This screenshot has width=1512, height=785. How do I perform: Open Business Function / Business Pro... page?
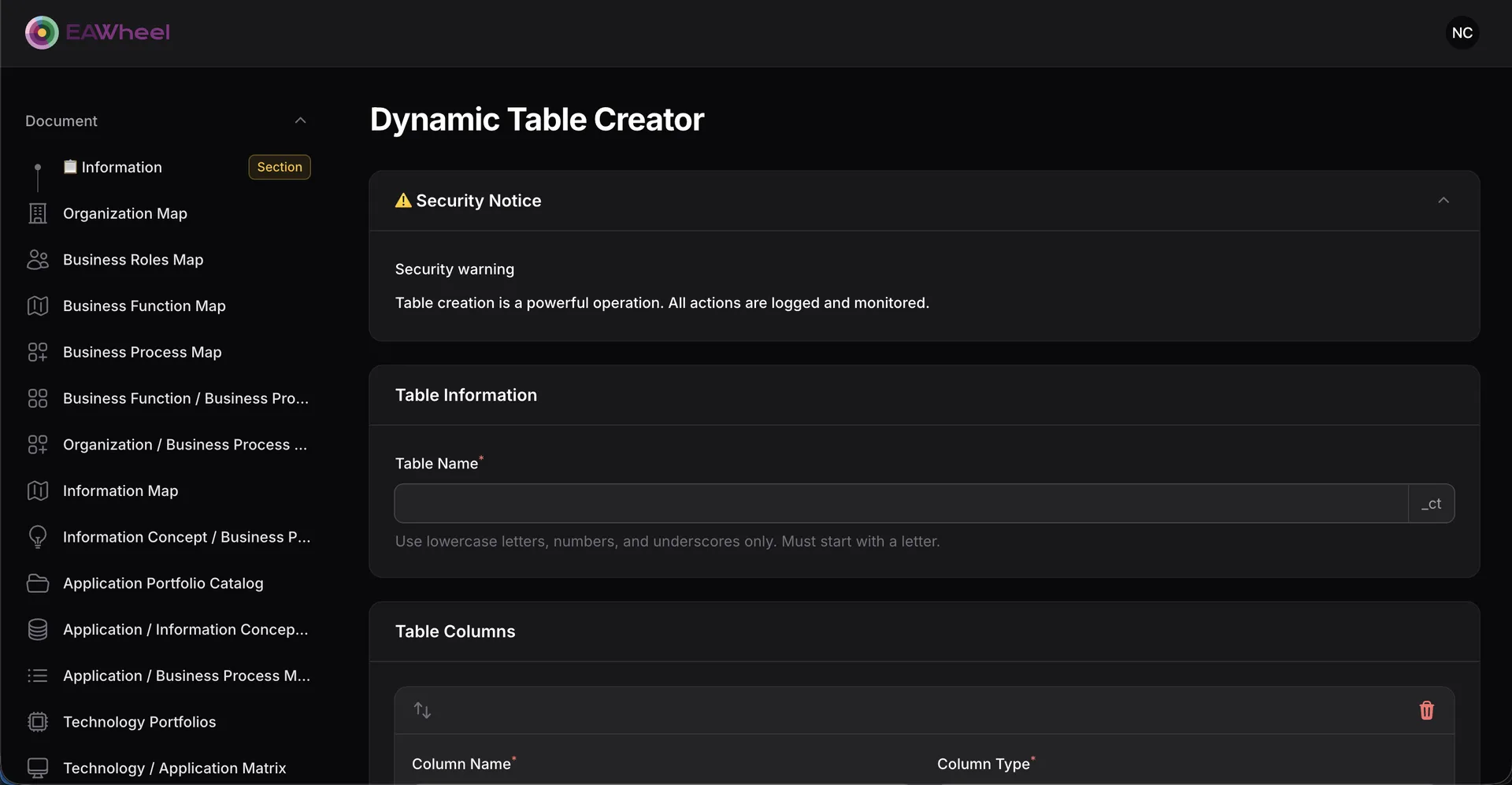pyautogui.click(x=186, y=398)
